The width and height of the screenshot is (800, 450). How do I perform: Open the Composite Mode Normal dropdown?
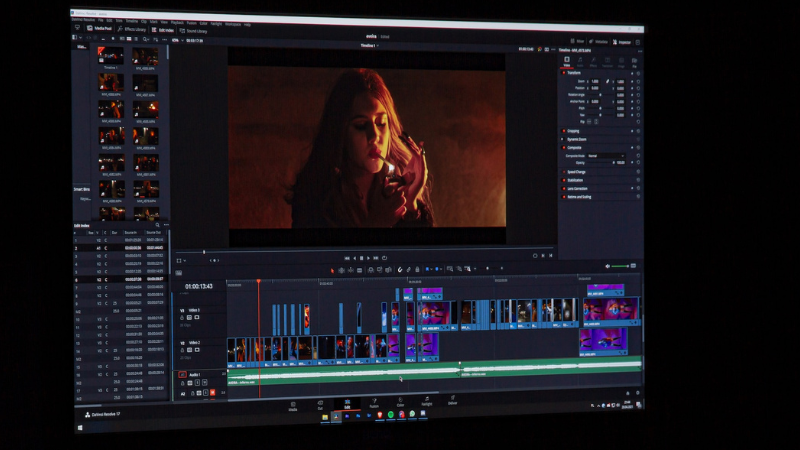(606, 156)
